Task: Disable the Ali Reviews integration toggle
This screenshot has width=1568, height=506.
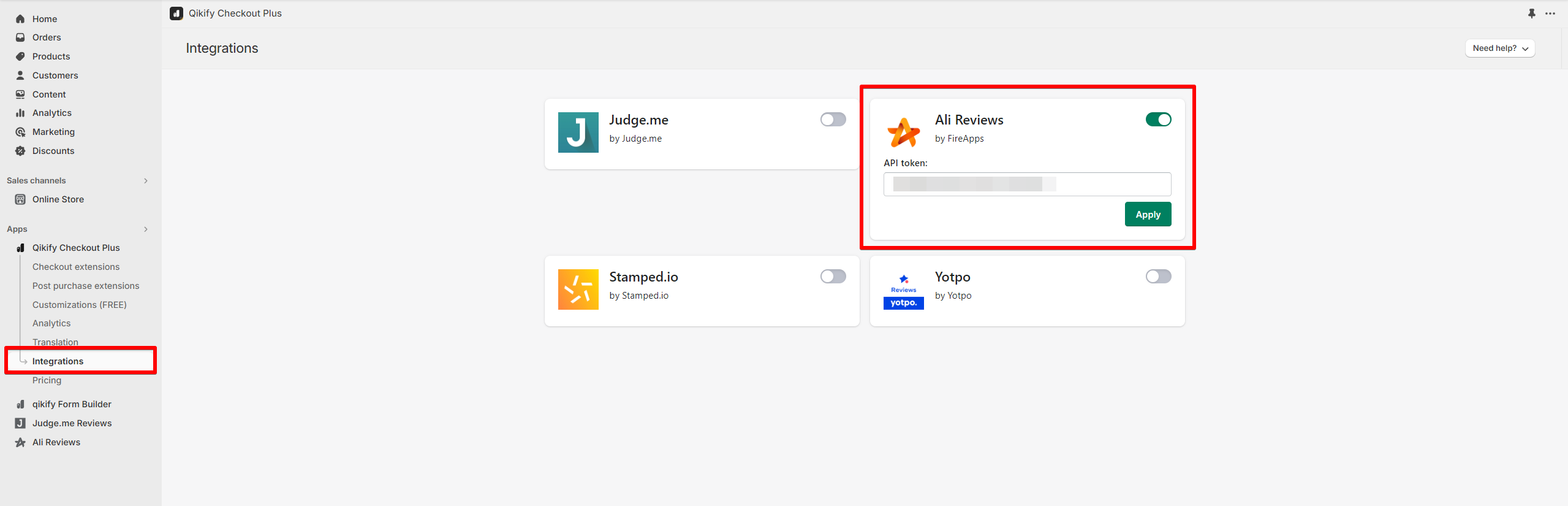Action: click(x=1159, y=120)
